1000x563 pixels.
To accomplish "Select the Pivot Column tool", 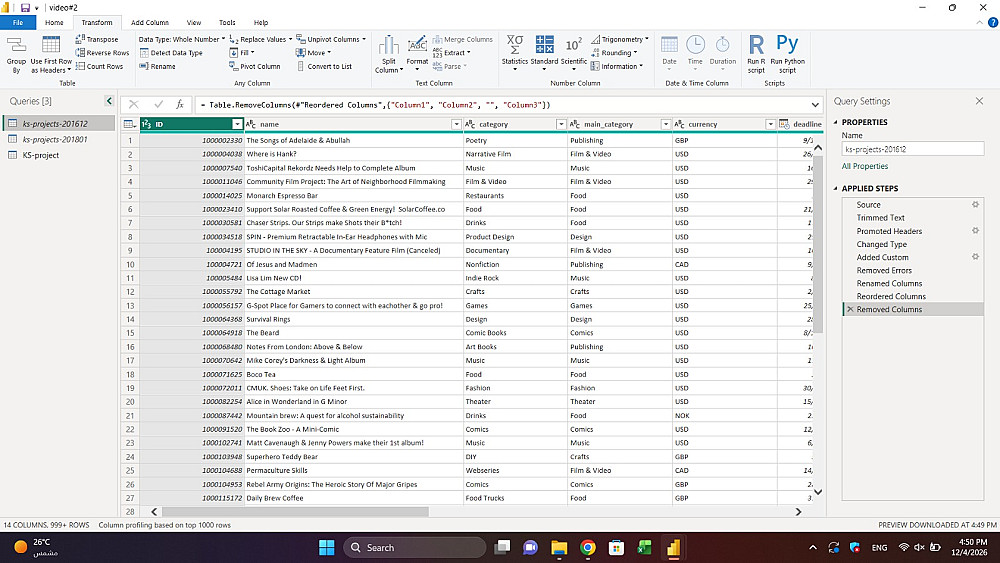I will [x=254, y=66].
